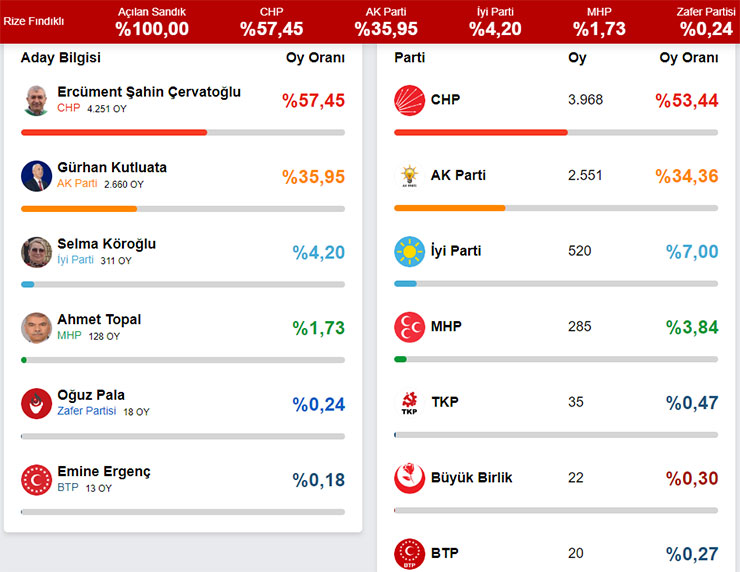Image resolution: width=740 pixels, height=572 pixels.
Task: Click the BTP logo beside Emine Ergenç
Action: 37,480
